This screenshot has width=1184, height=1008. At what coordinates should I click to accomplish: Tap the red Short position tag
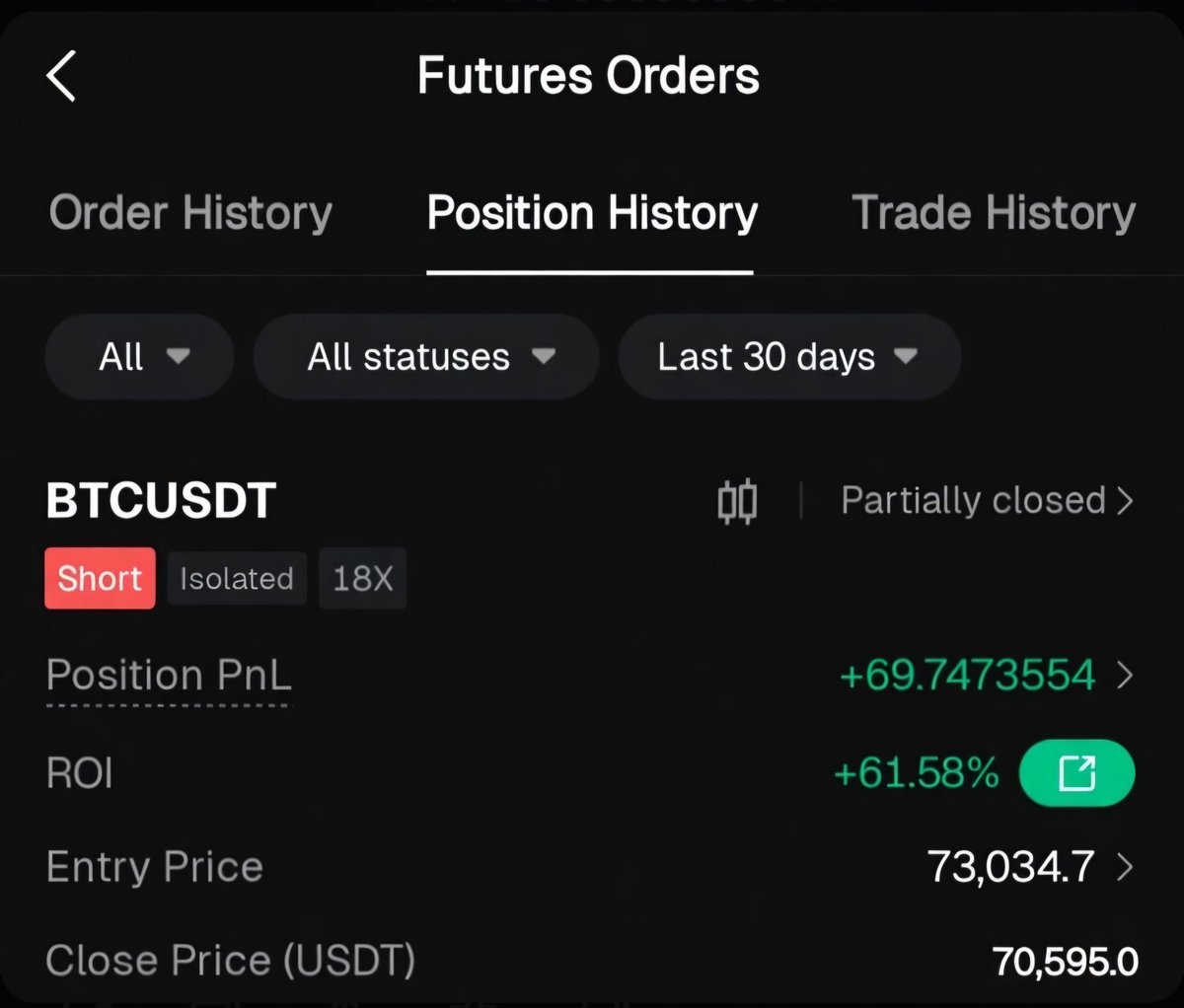pyautogui.click(x=100, y=578)
